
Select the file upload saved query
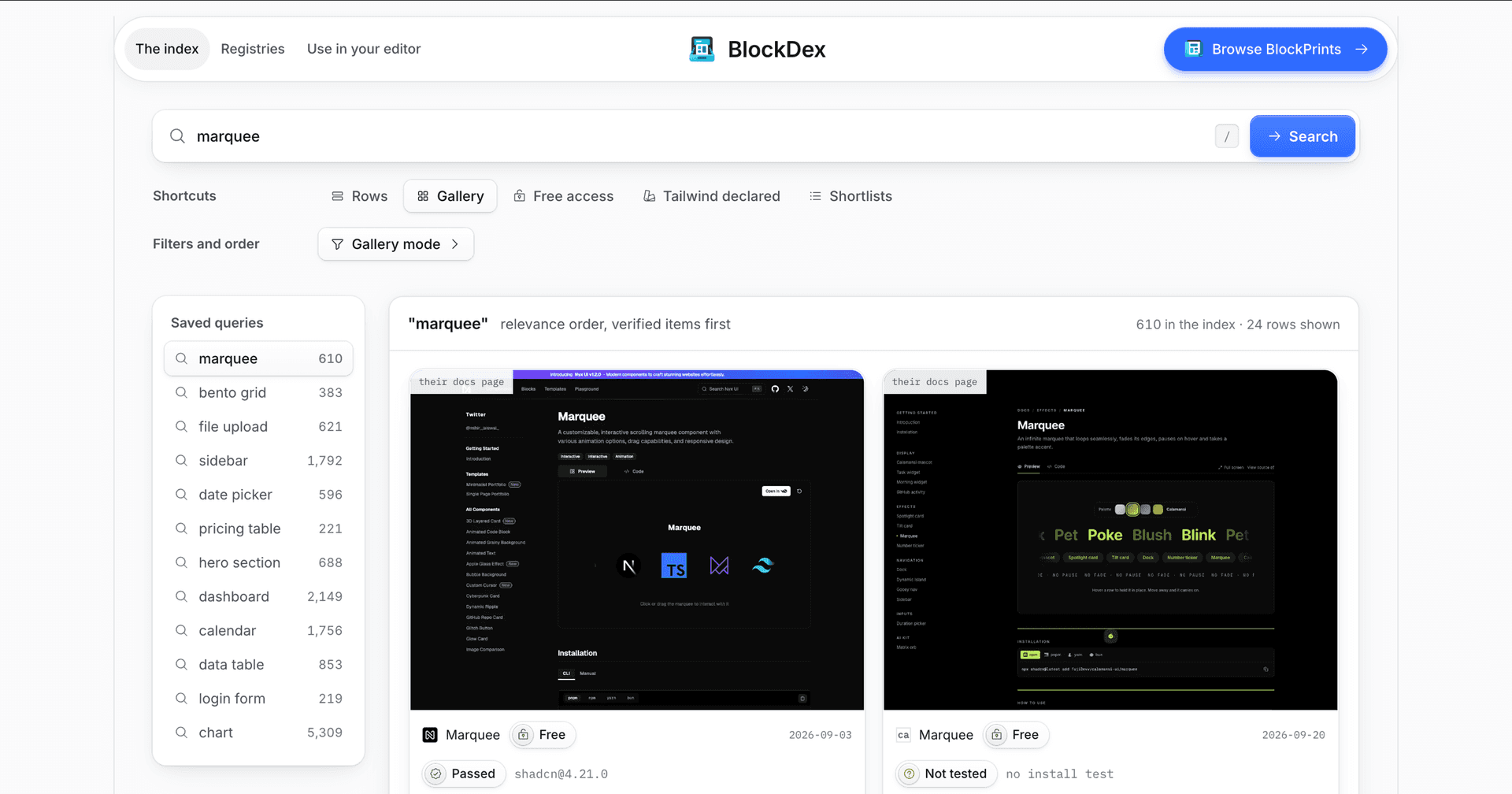tap(258, 427)
